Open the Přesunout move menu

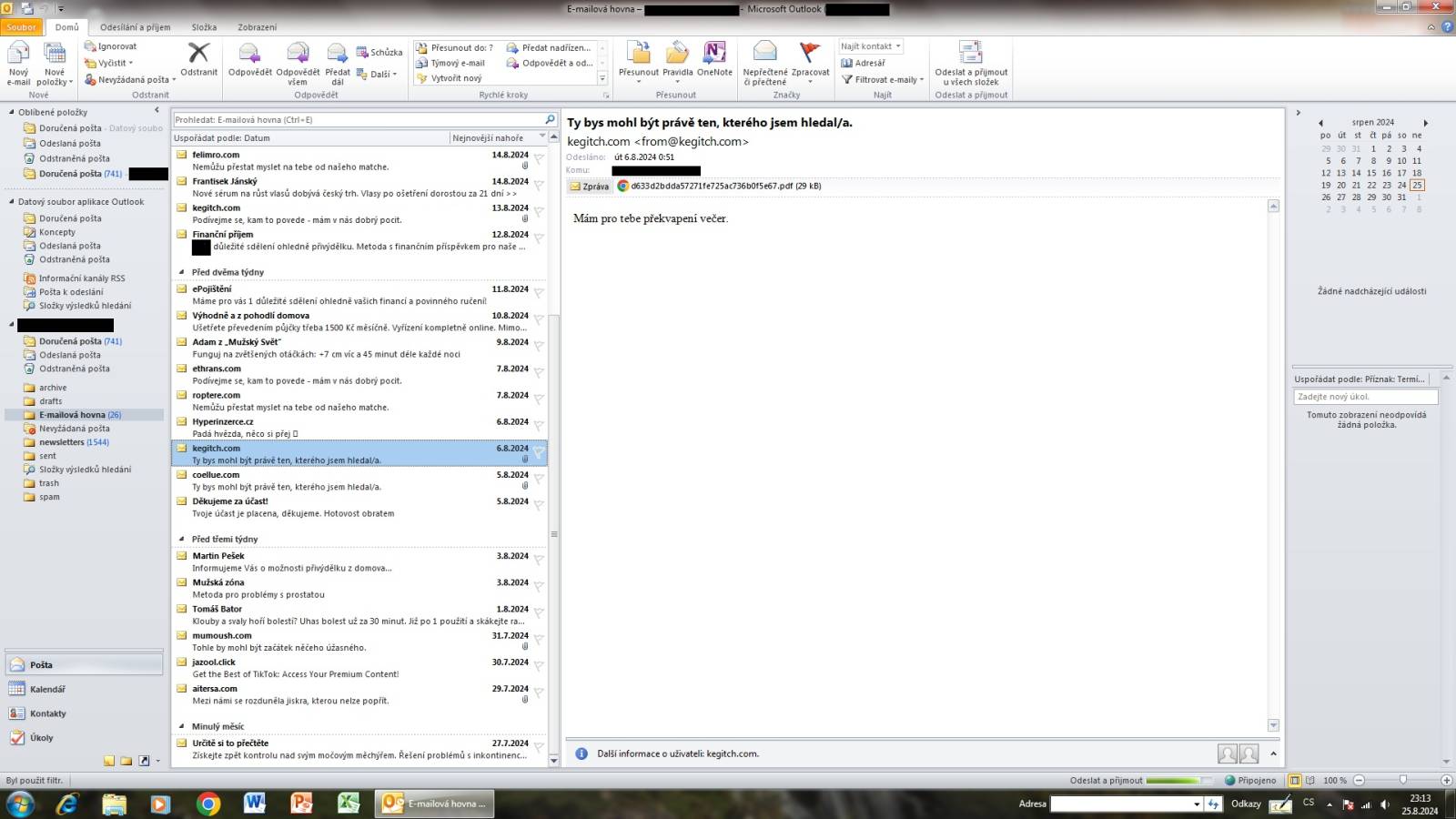pos(638,63)
